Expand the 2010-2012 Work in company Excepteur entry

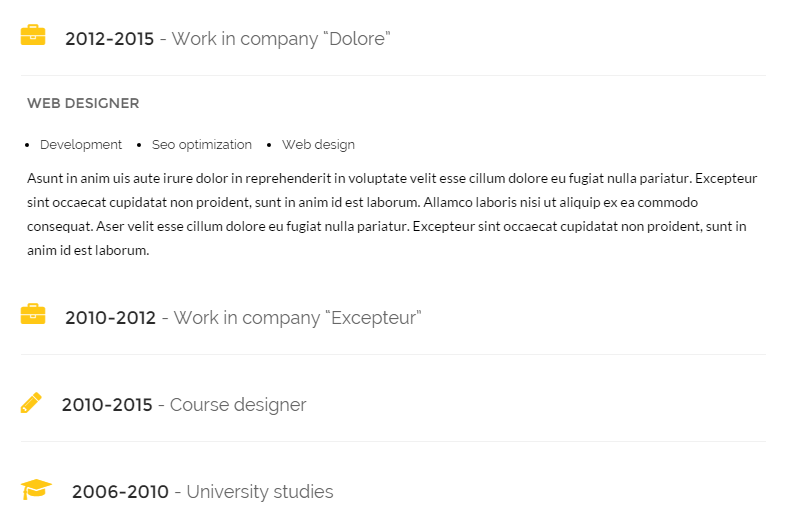393,317
